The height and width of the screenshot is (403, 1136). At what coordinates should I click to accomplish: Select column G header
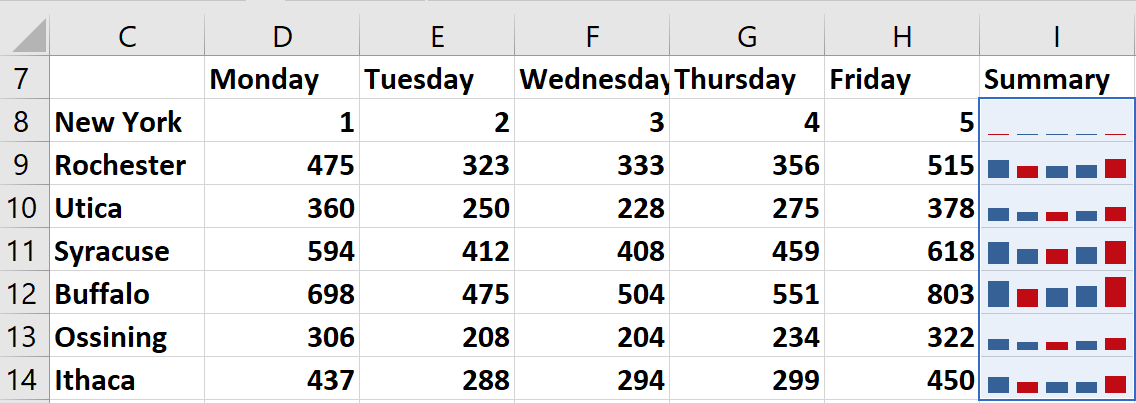747,36
